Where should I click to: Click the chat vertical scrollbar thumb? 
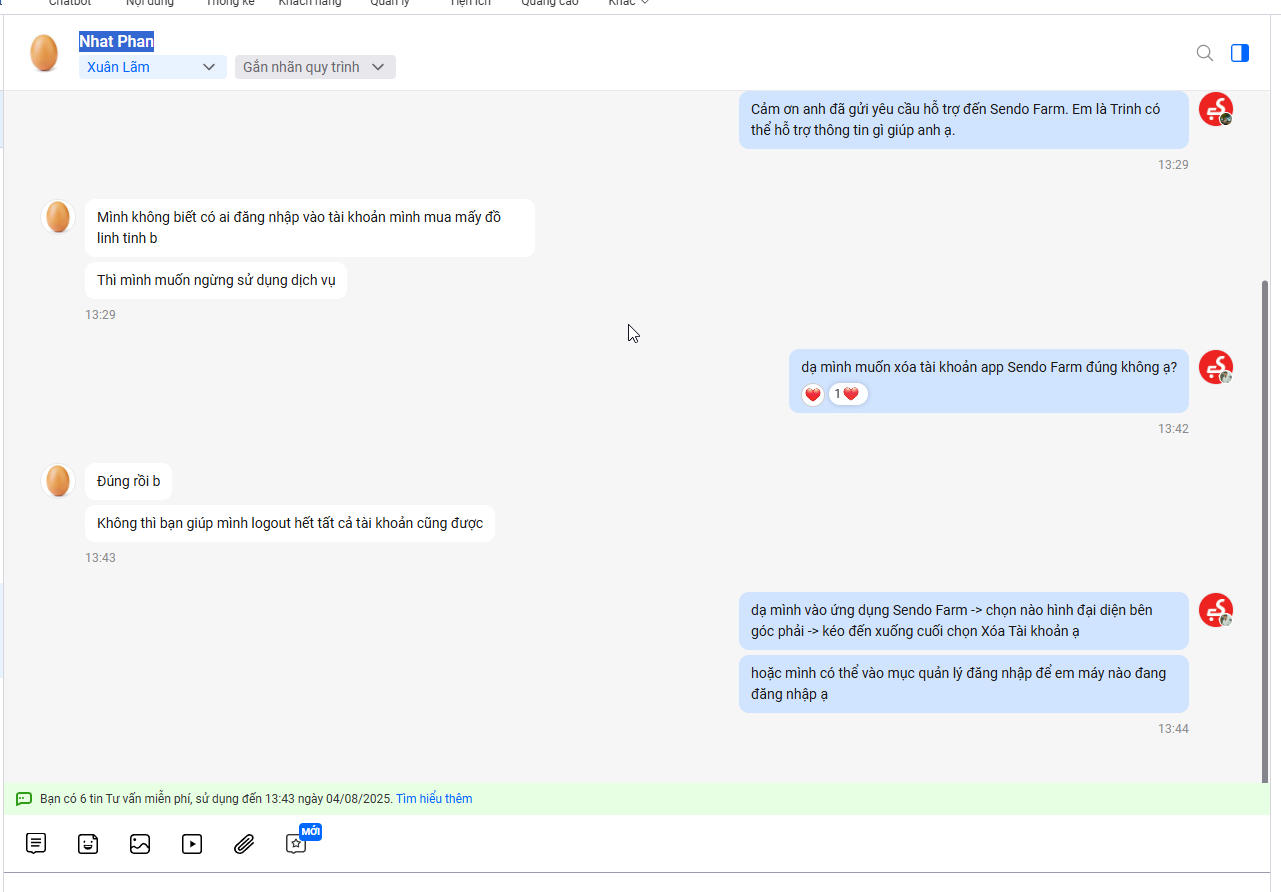(x=1266, y=531)
